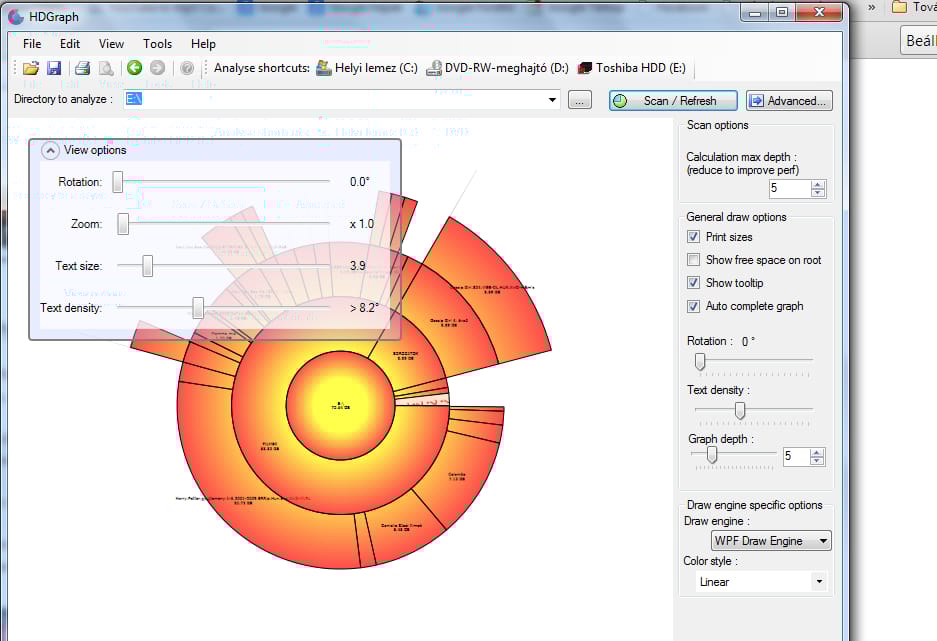Click the Scan / Refresh button
The image size is (937, 641).
click(x=673, y=100)
